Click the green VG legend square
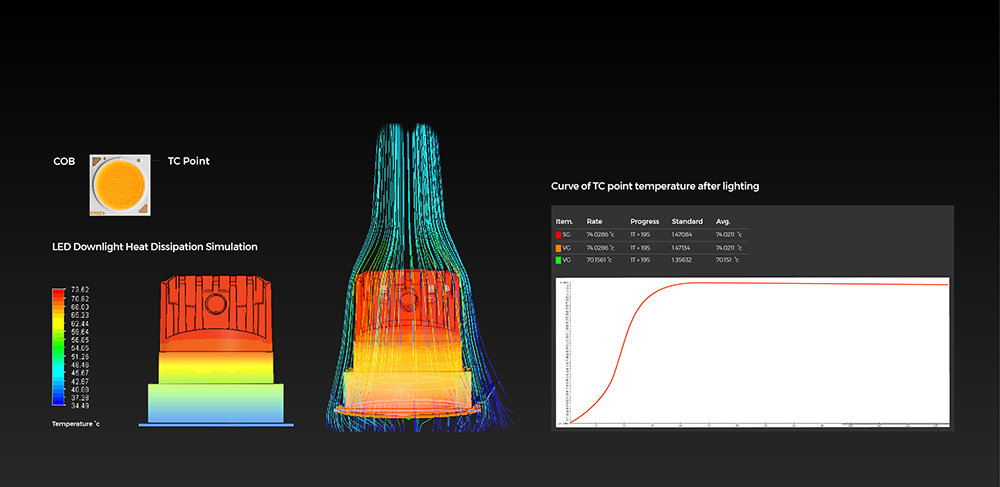The width and height of the screenshot is (1000, 487). pos(558,259)
